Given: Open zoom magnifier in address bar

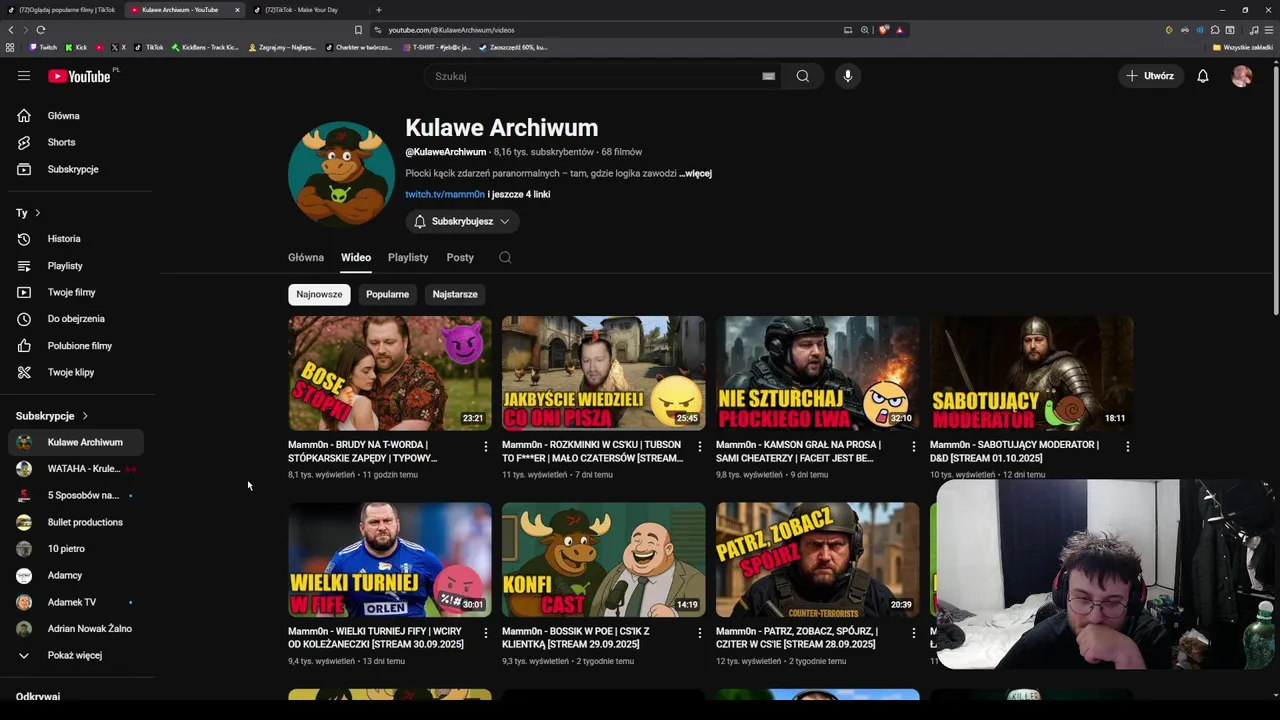Looking at the screenshot, I should tap(865, 30).
